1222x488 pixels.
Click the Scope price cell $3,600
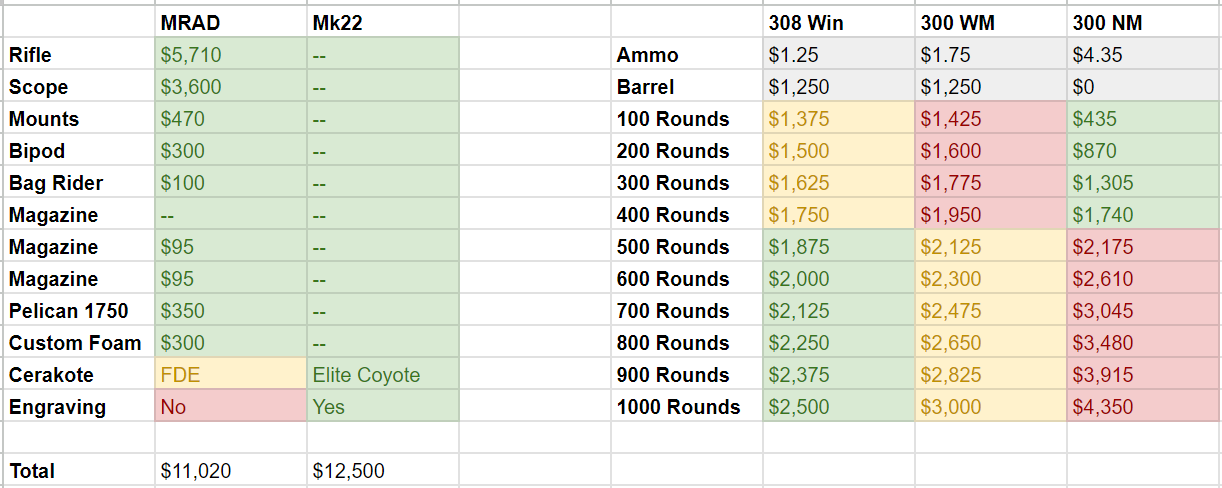[231, 87]
